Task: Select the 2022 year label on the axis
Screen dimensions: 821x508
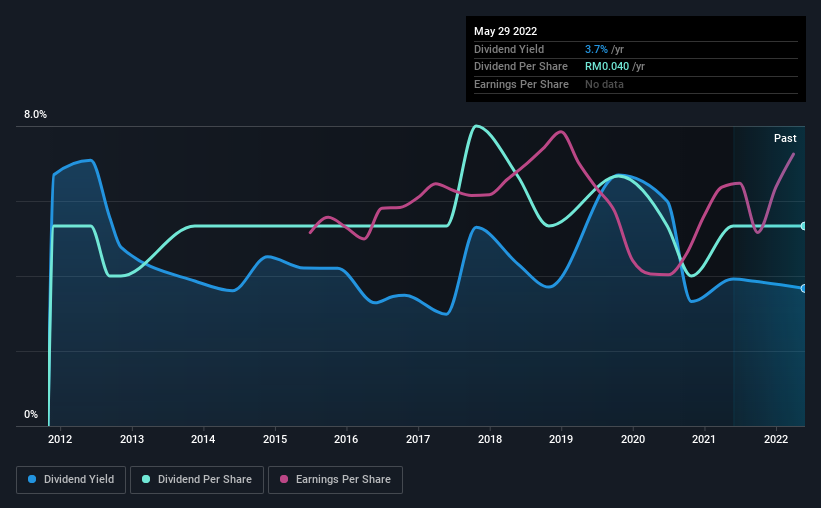Action: 777,439
